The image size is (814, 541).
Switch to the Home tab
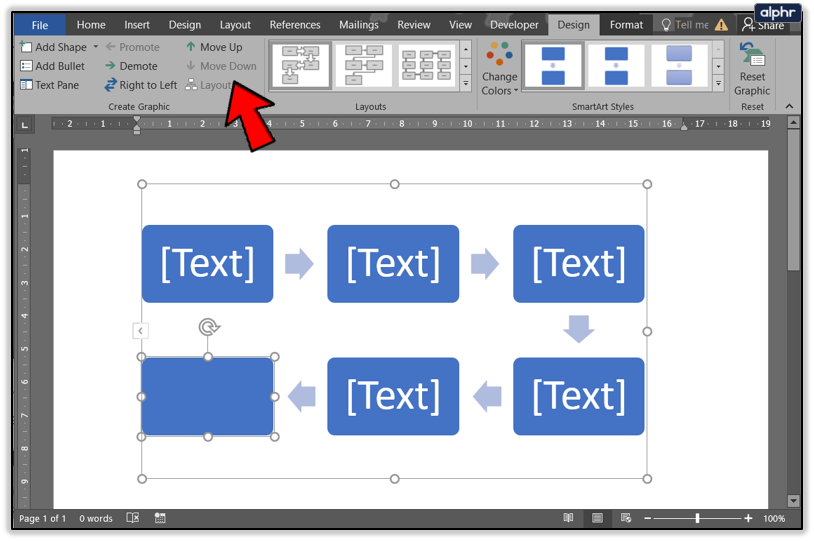tap(91, 25)
